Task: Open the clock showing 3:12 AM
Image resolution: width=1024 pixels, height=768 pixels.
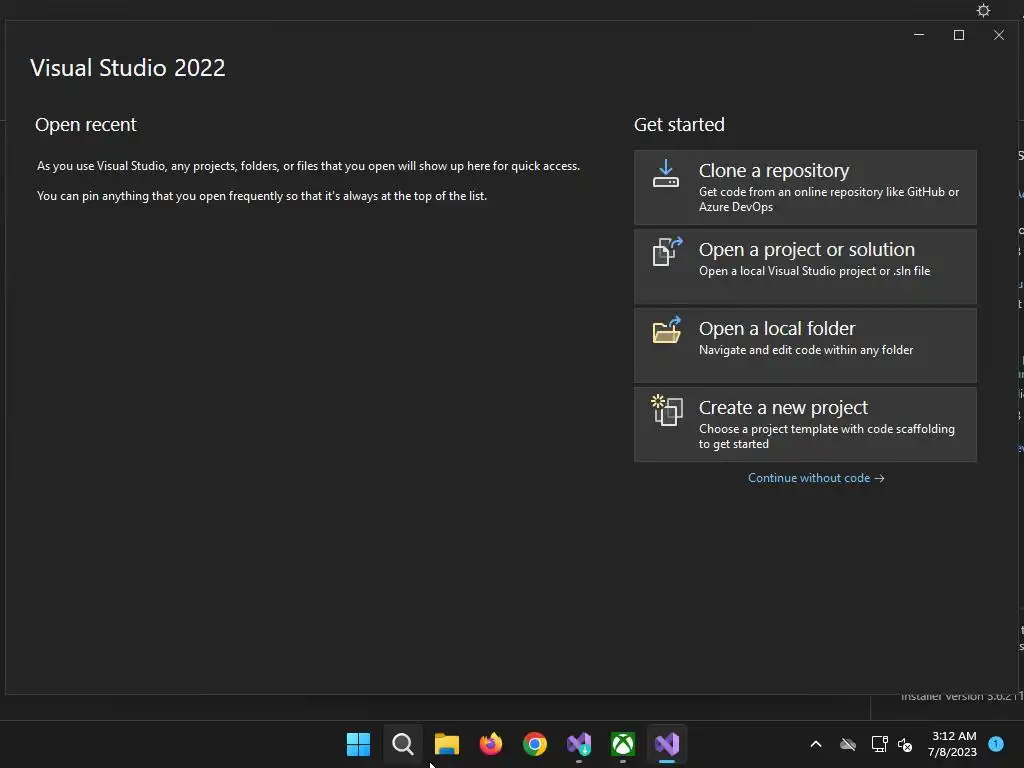Action: [952, 744]
